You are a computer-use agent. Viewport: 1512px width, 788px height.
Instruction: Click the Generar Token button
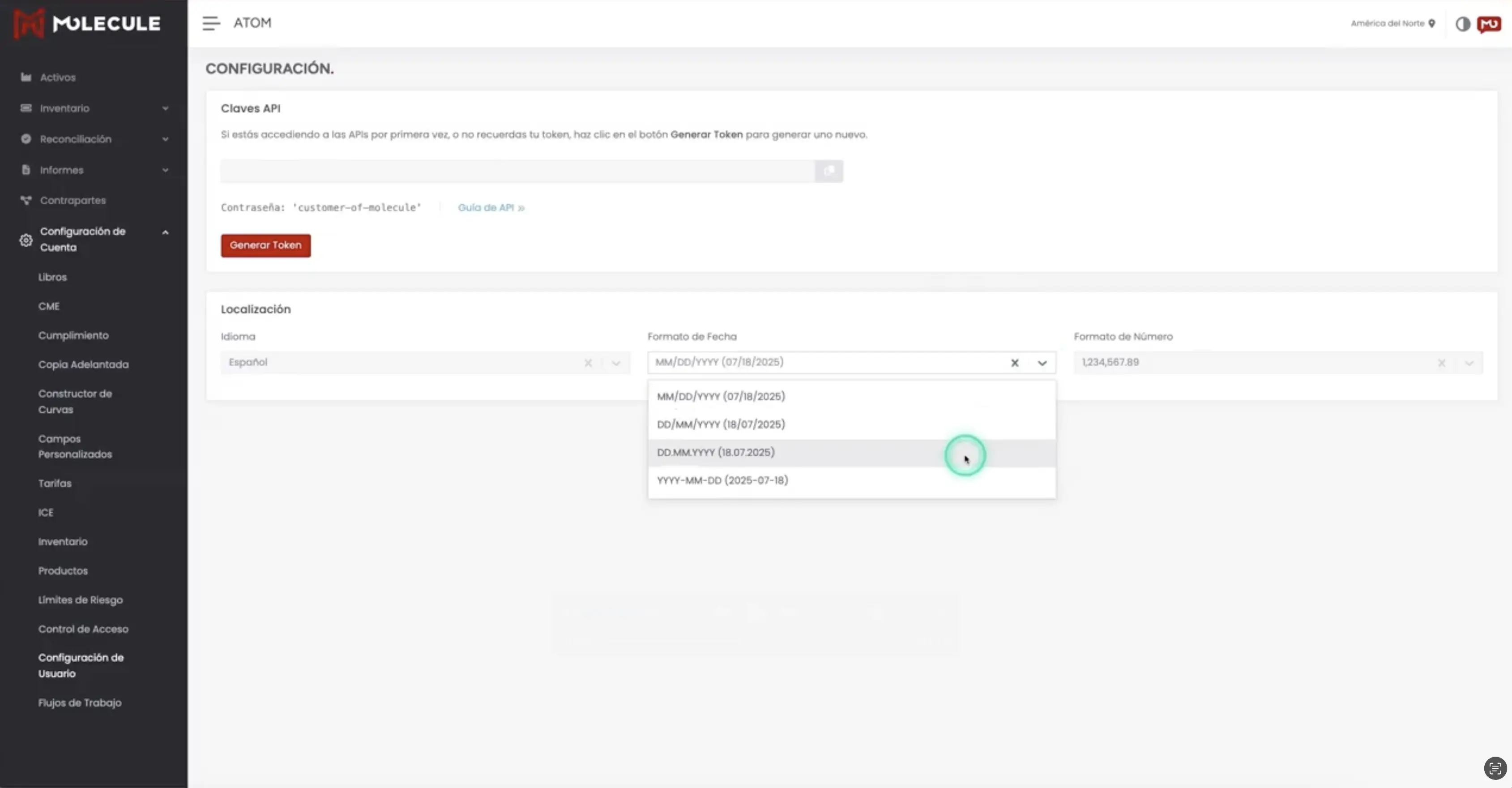pos(265,245)
